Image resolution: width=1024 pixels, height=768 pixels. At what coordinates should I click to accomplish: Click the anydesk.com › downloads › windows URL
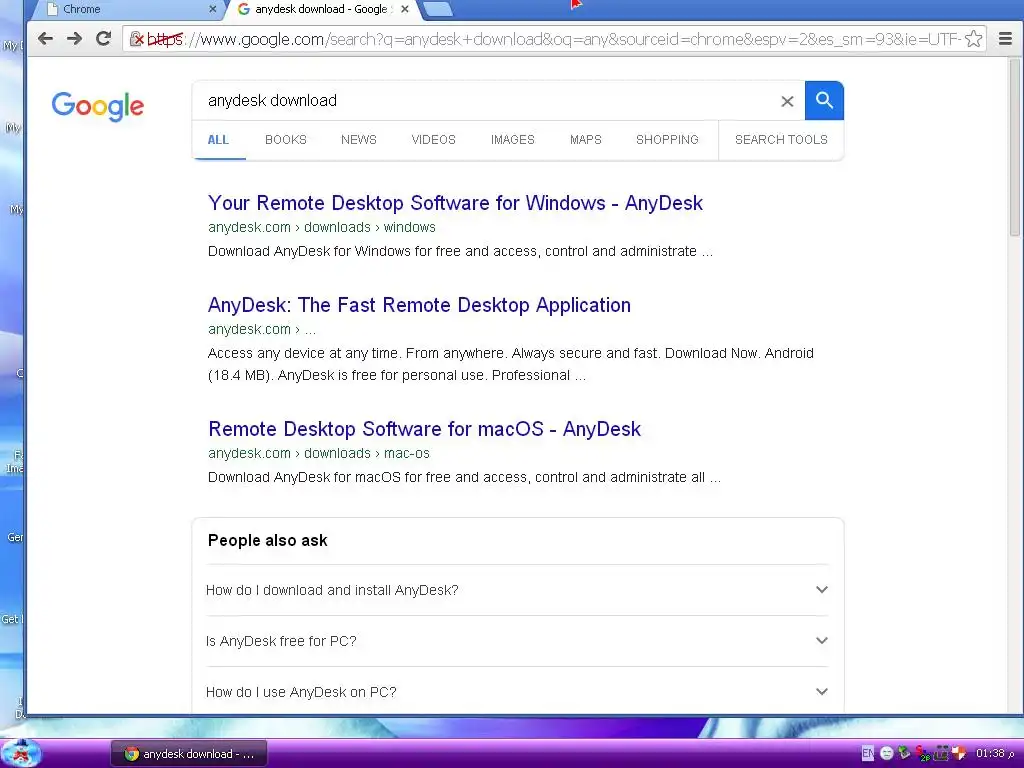click(321, 227)
